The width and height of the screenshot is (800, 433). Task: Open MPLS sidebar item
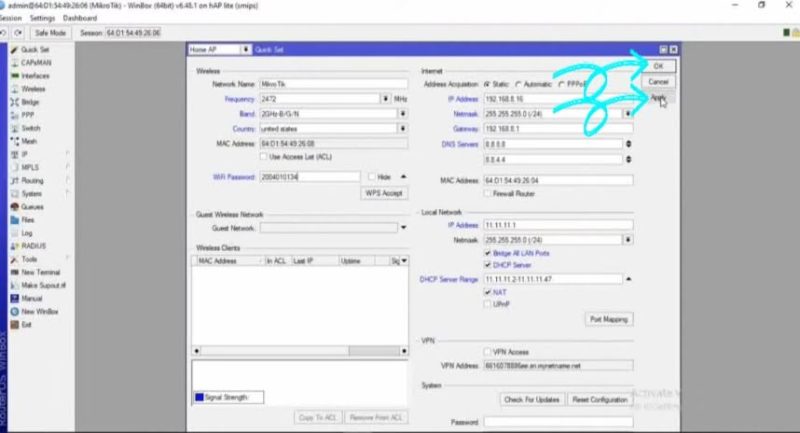(26, 167)
